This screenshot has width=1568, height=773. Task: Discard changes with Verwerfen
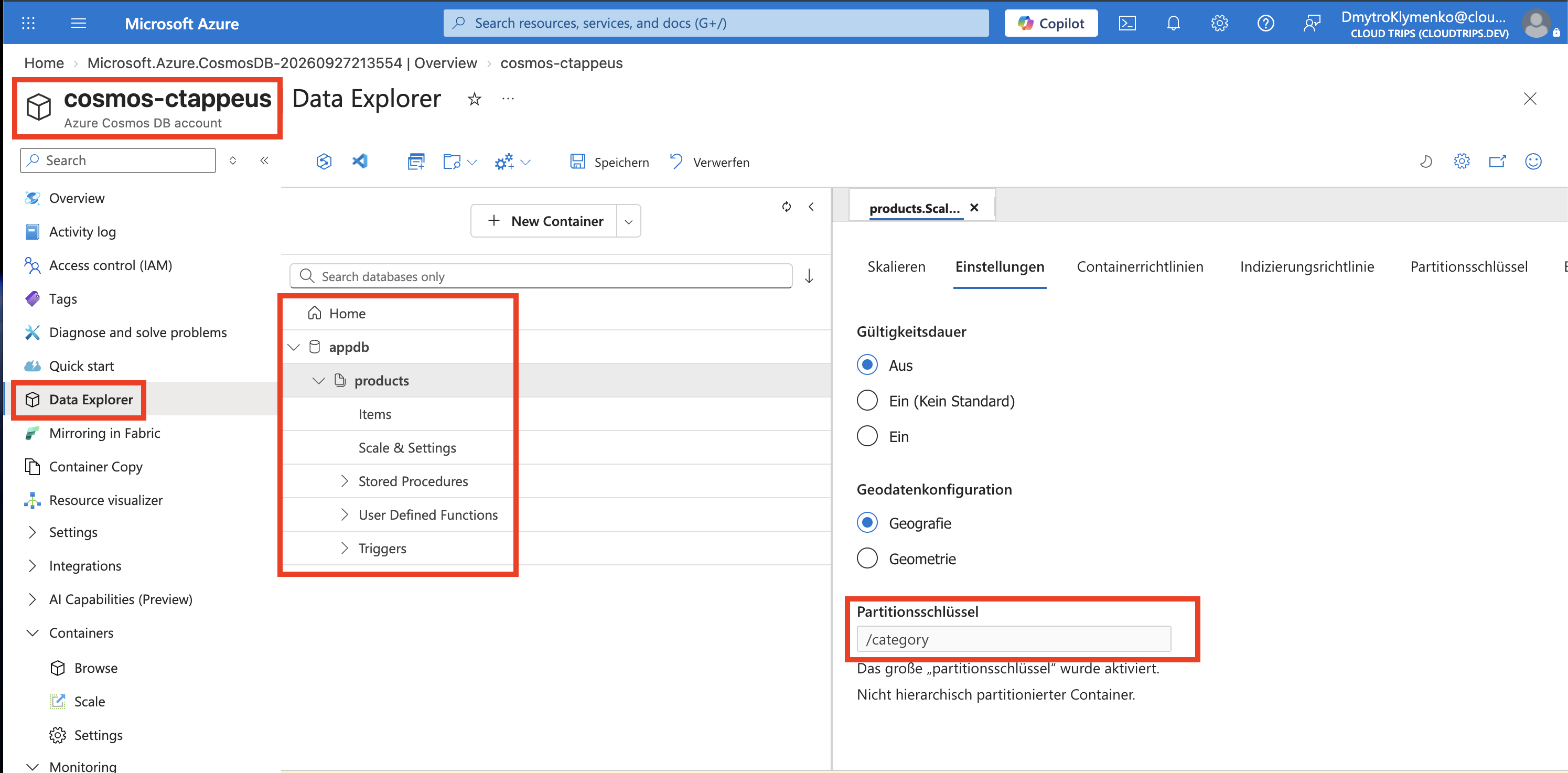click(x=710, y=162)
